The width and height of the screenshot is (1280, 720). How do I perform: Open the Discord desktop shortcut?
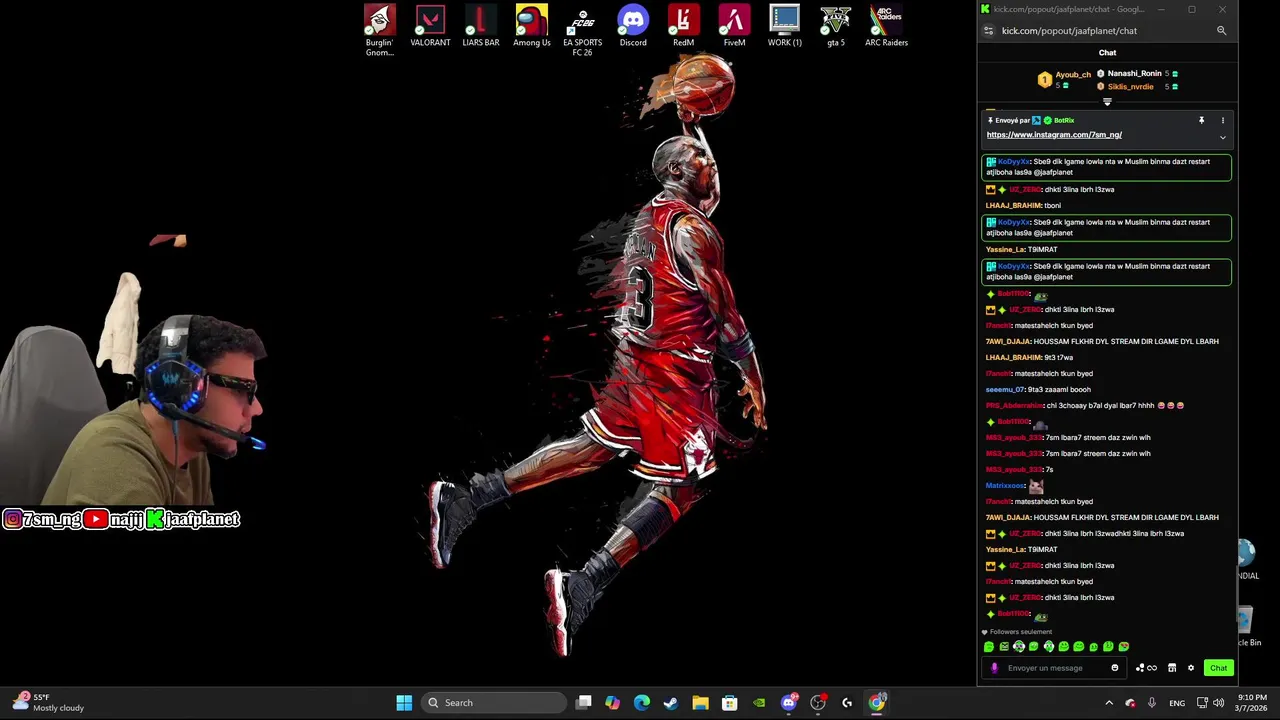(633, 26)
